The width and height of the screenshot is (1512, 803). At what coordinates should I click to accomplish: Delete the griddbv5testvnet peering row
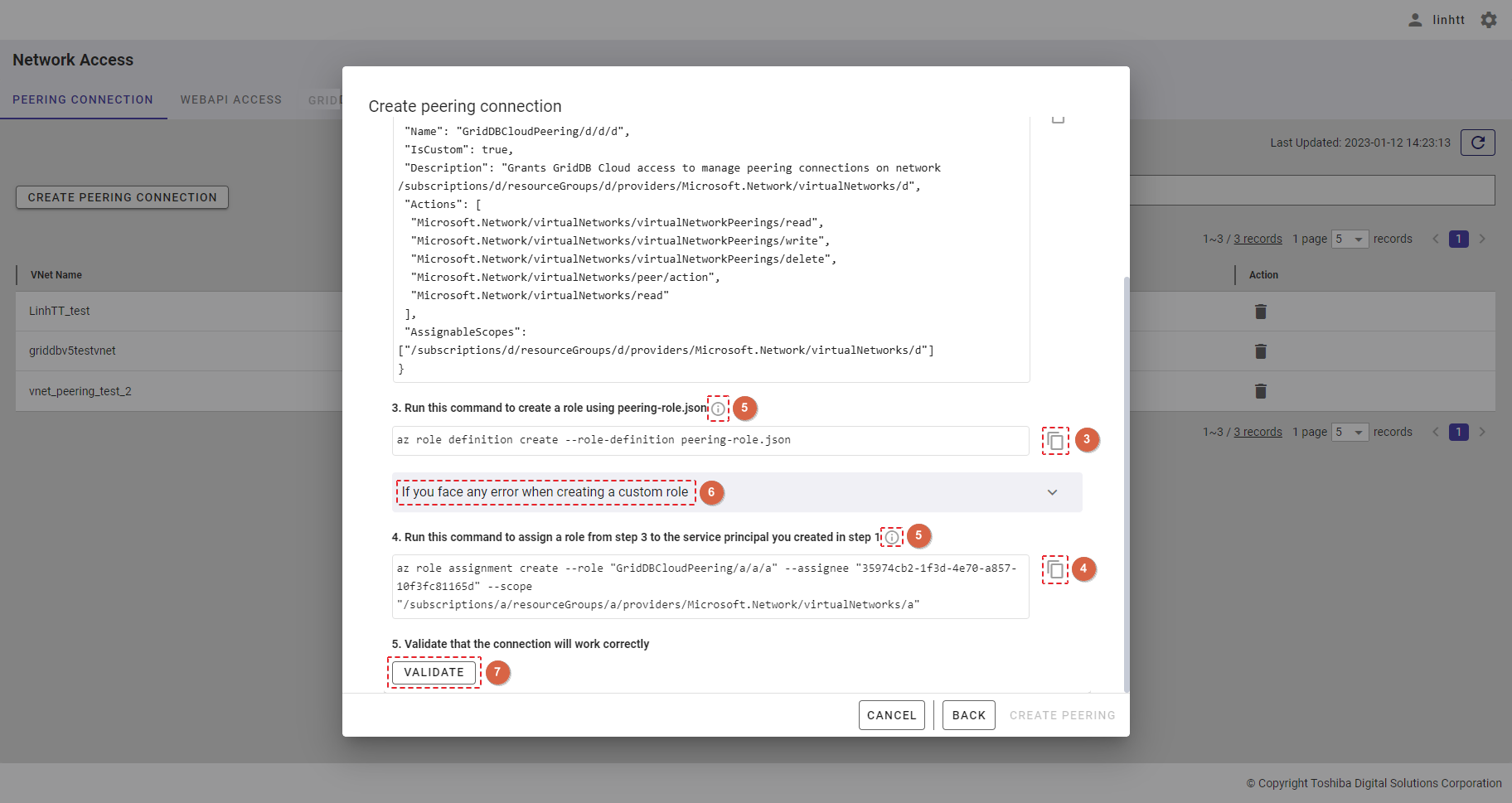pyautogui.click(x=1260, y=351)
